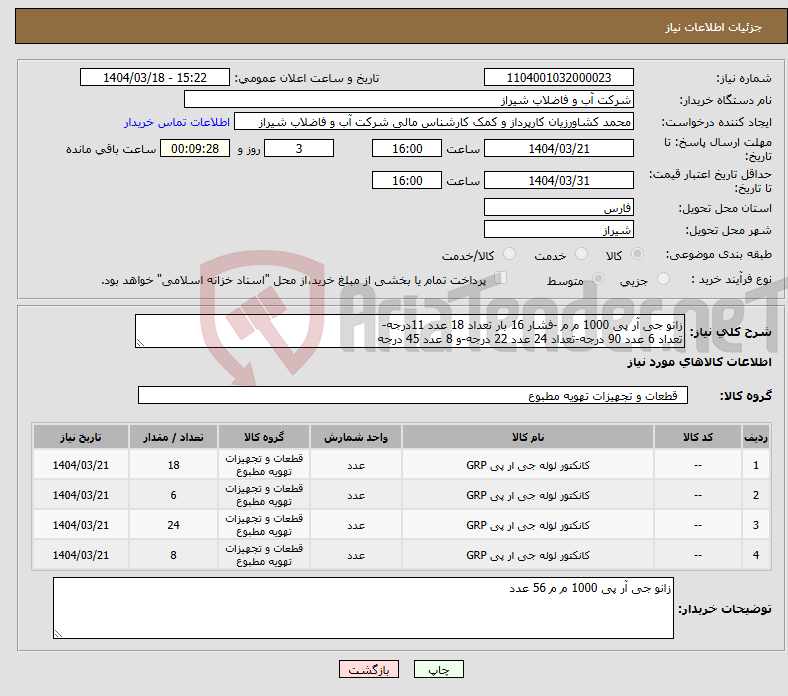This screenshot has width=788, height=696.
Task: Click the چاپ (print) button
Action: (438, 669)
